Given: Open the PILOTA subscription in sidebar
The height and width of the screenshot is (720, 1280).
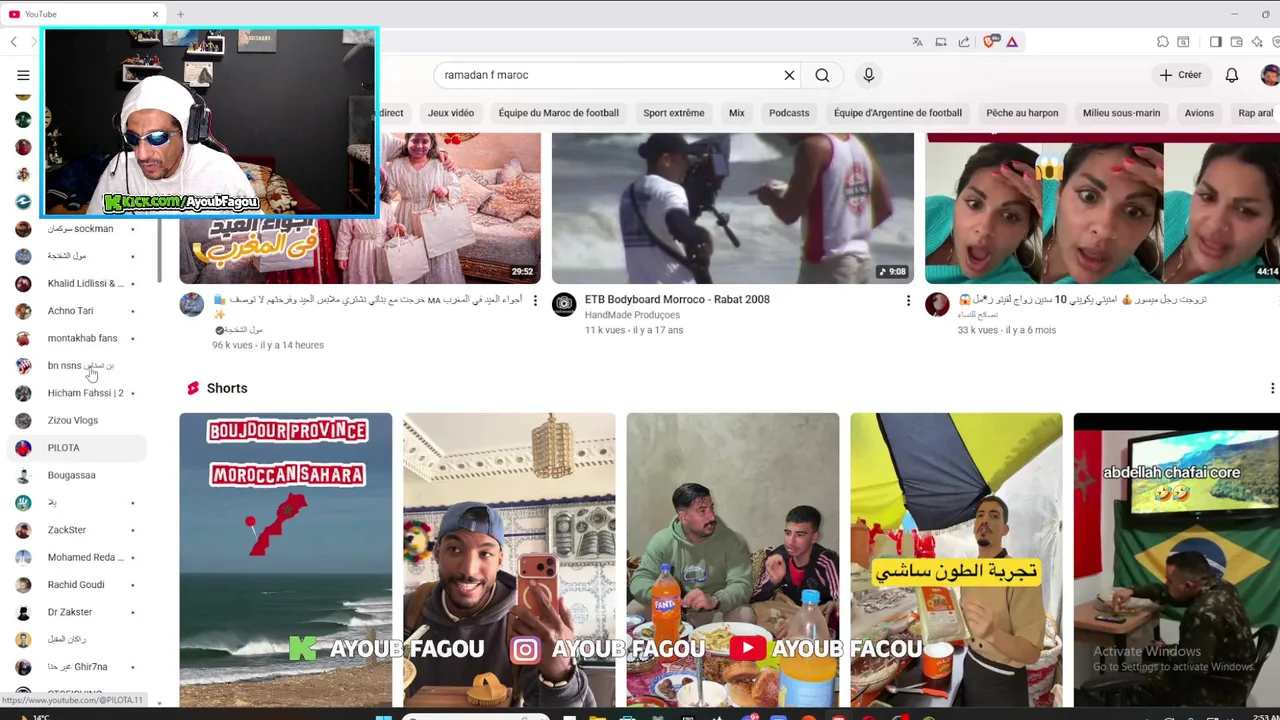Looking at the screenshot, I should point(75,448).
